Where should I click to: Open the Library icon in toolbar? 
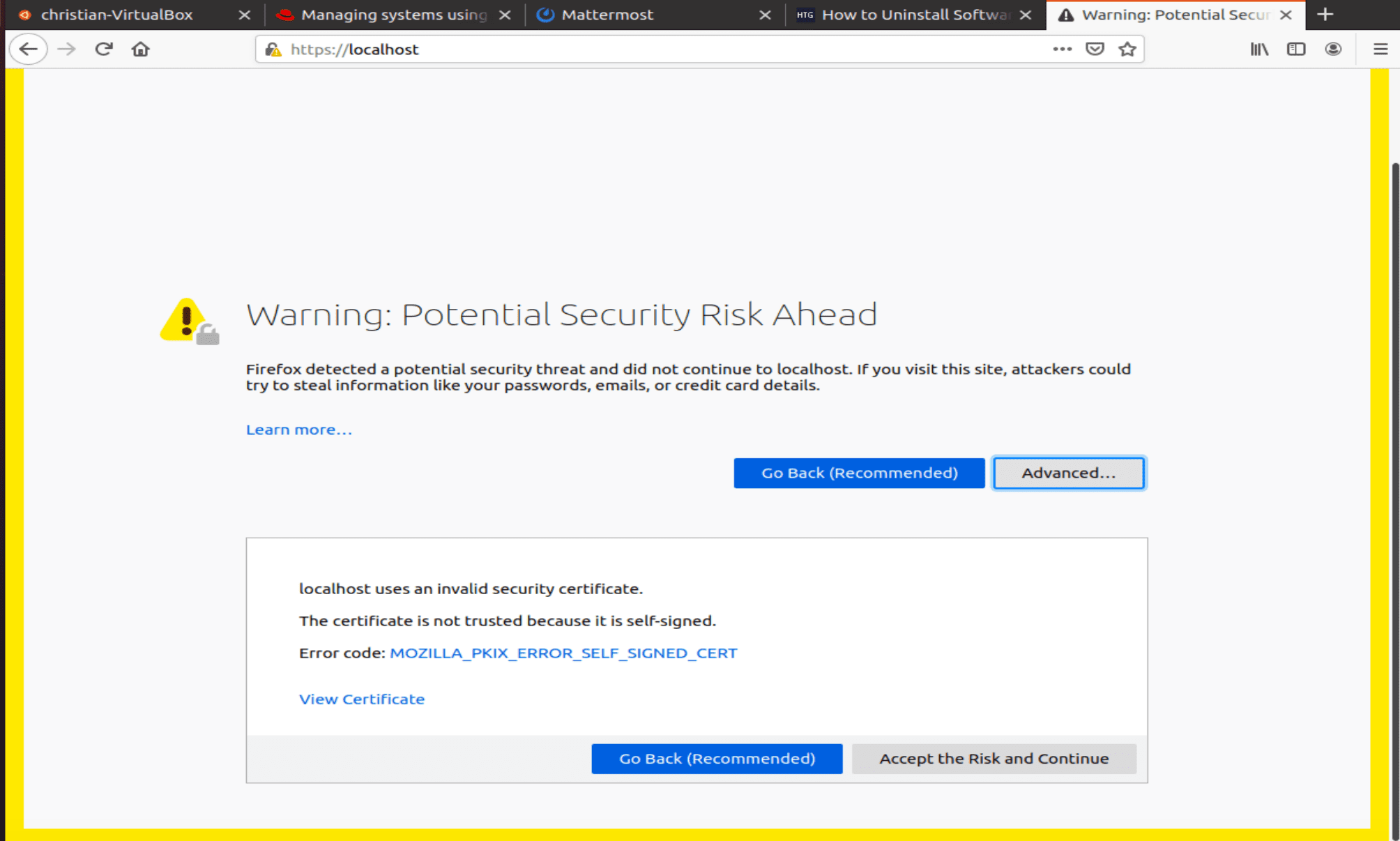coord(1259,50)
